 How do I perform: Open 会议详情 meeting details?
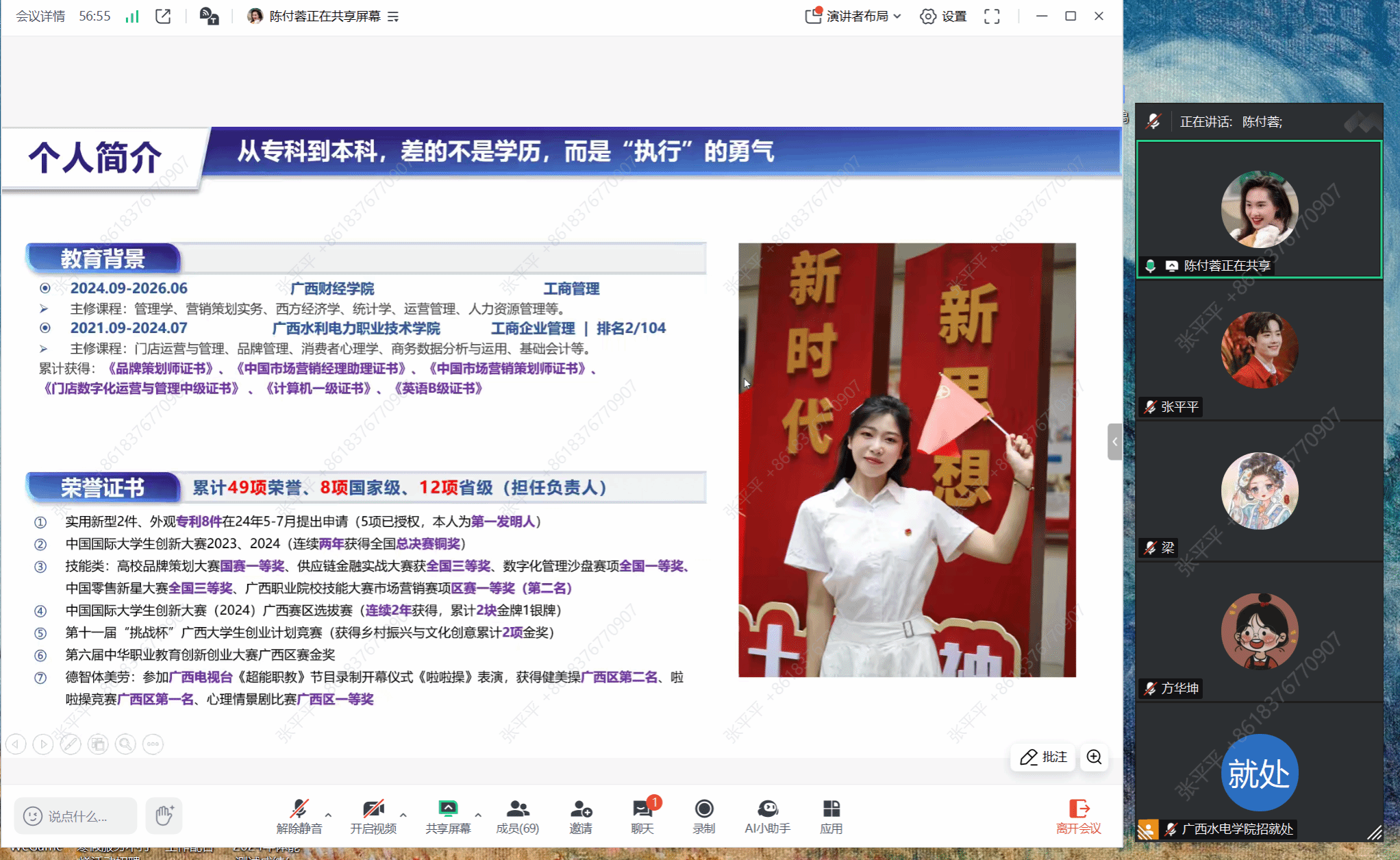click(x=40, y=16)
